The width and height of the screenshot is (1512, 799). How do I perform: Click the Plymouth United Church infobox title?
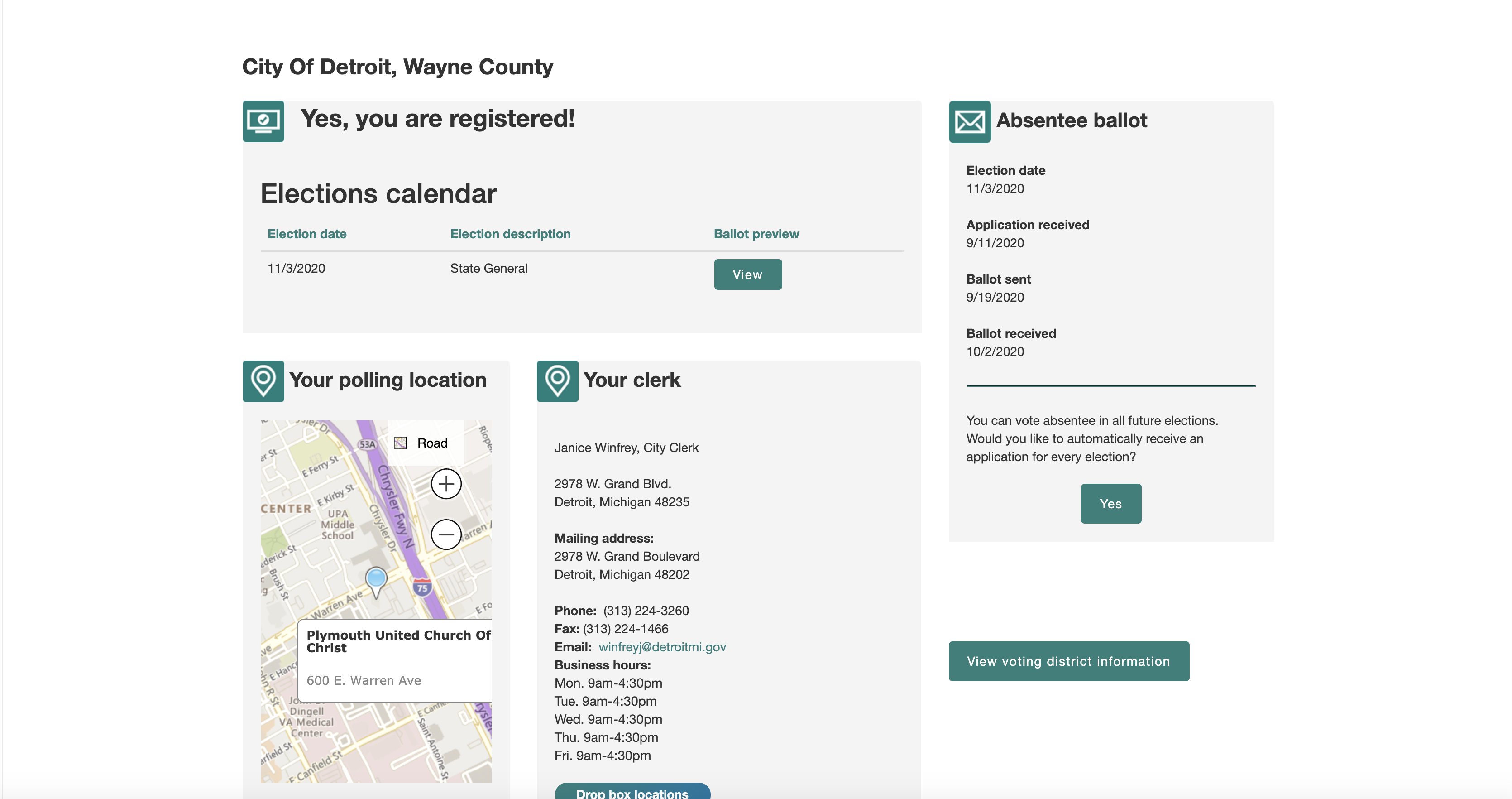(x=398, y=641)
